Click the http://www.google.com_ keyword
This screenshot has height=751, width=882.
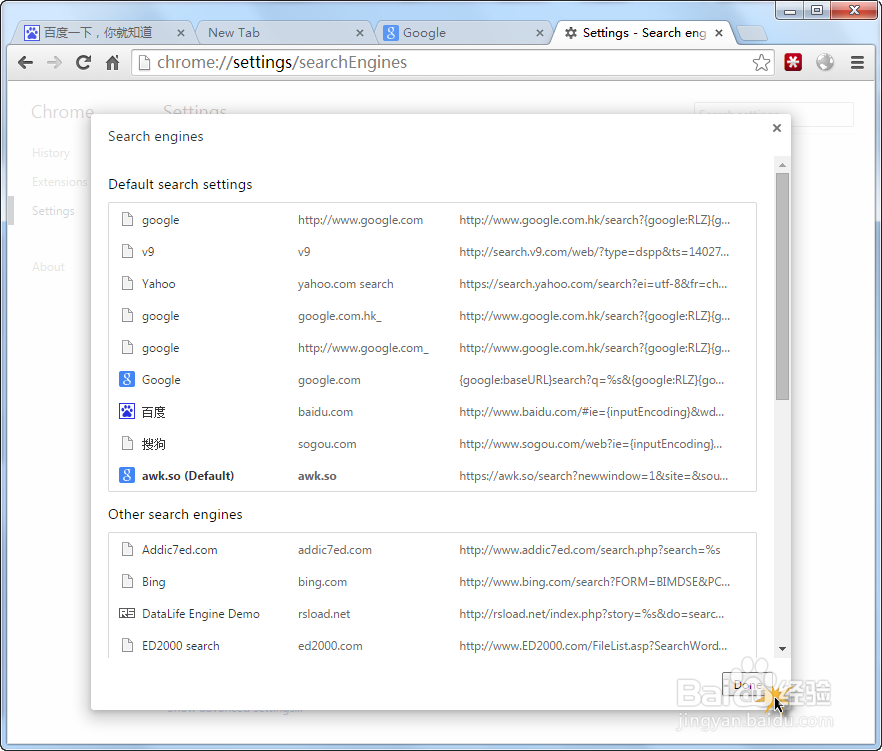(363, 348)
